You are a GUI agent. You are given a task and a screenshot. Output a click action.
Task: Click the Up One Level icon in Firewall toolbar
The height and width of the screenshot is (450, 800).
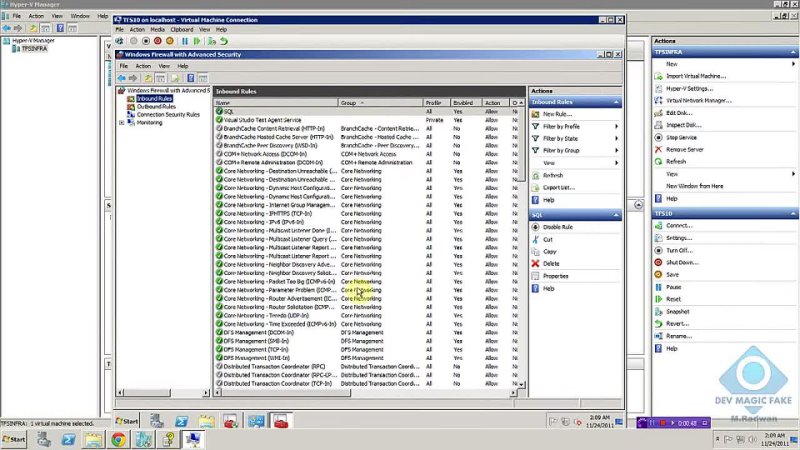[148, 78]
